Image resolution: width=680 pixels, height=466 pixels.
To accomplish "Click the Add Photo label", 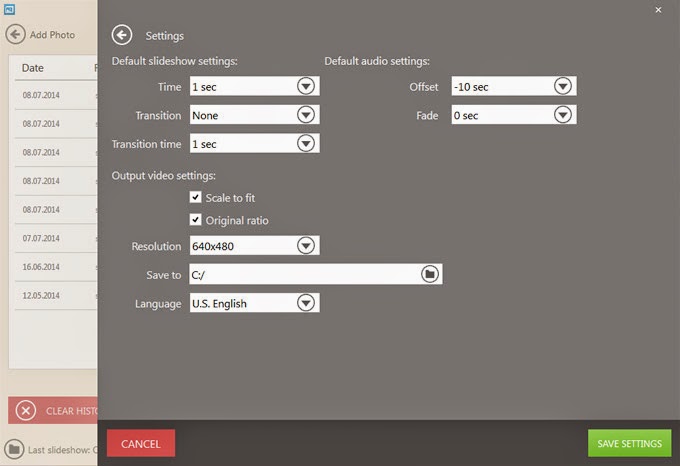I will point(52,35).
